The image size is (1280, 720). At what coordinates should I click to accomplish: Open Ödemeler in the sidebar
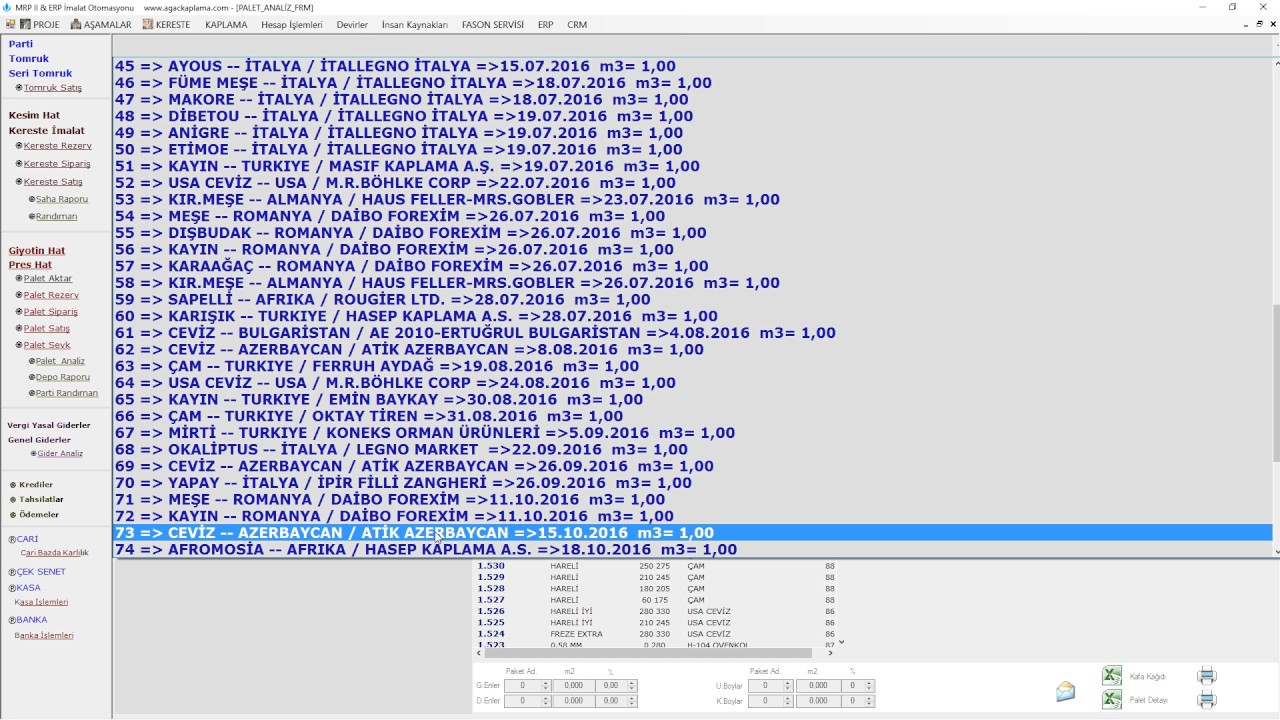(x=39, y=515)
